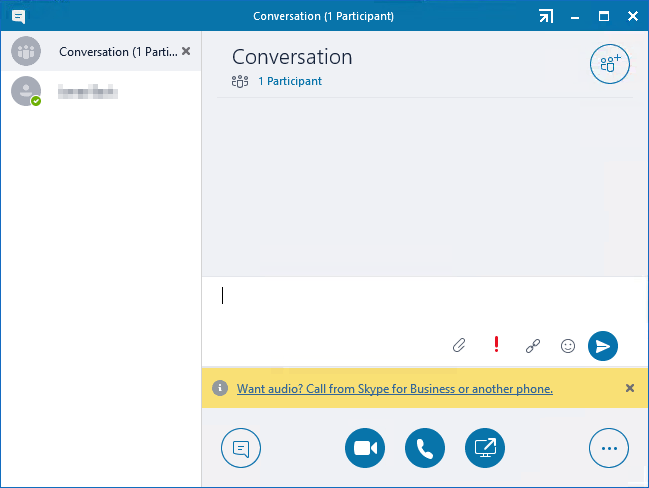Start a video call with camera button
The image size is (649, 488).
pyautogui.click(x=365, y=448)
